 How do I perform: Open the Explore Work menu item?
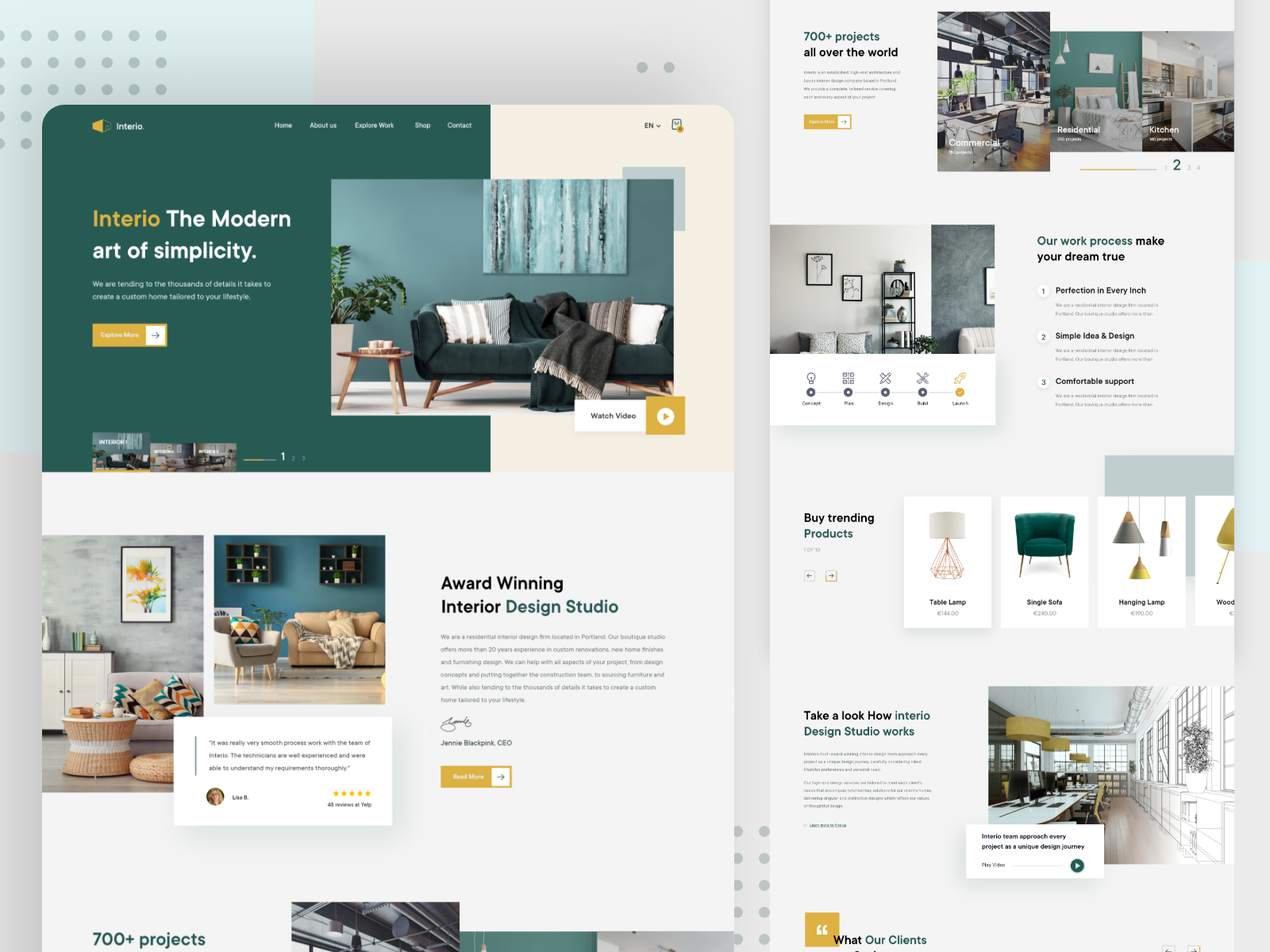click(x=374, y=125)
